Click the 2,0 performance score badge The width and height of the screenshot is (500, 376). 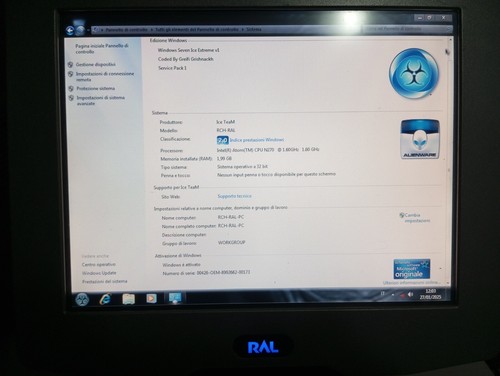222,140
